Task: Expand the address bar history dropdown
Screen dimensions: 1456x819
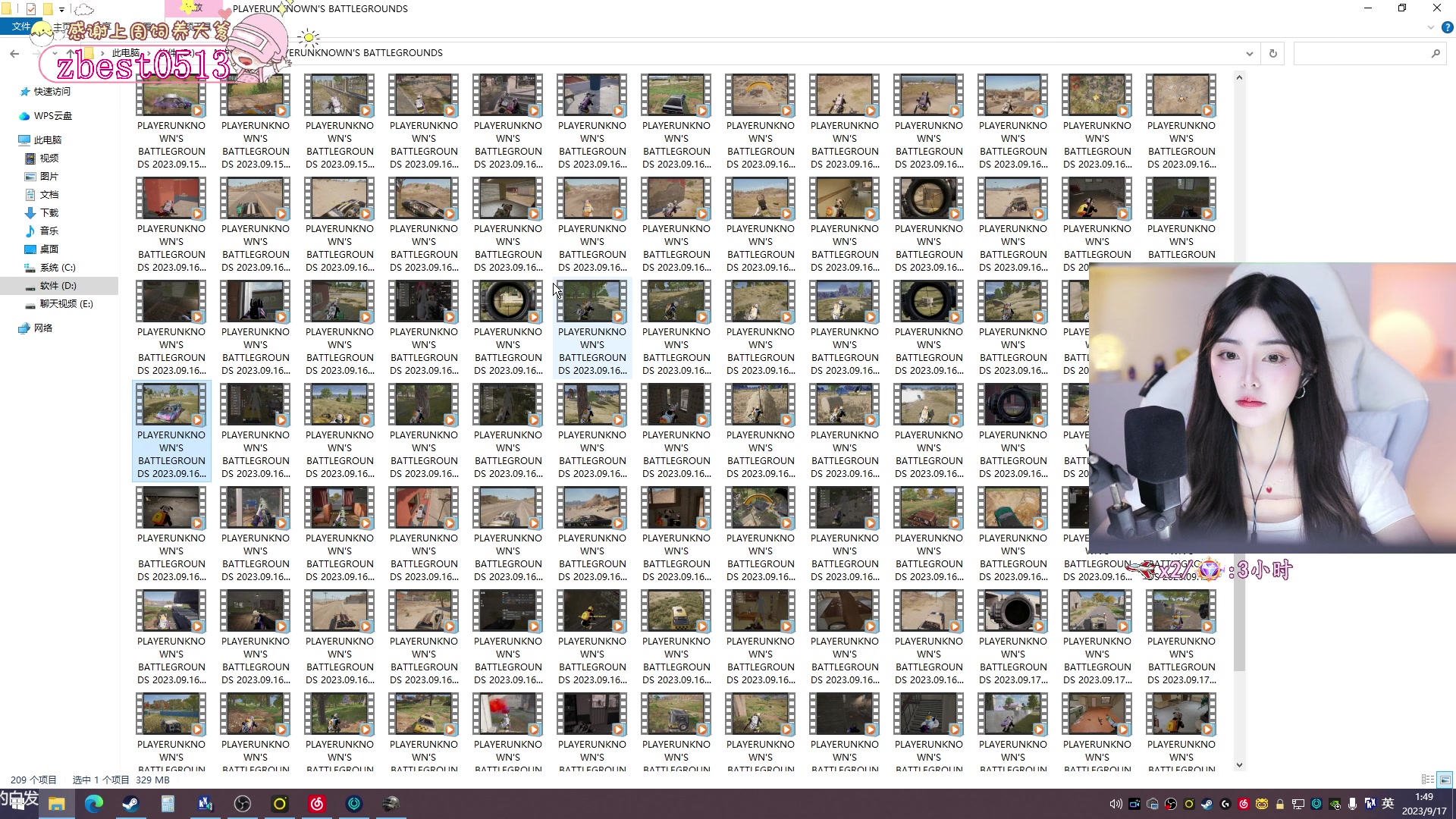Action: click(x=1249, y=53)
